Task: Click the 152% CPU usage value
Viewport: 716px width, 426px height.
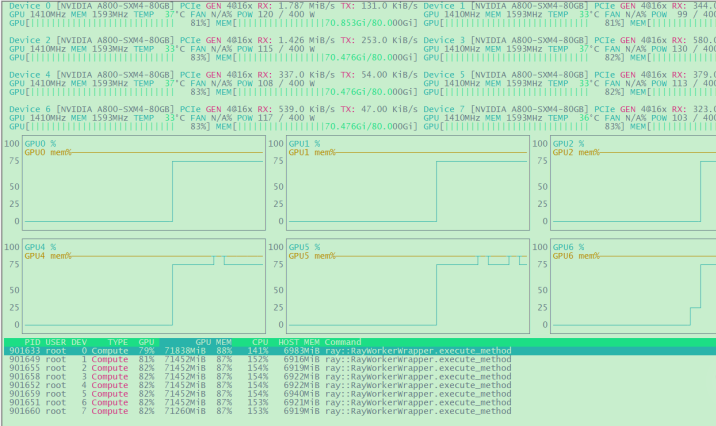Action: tap(258, 359)
